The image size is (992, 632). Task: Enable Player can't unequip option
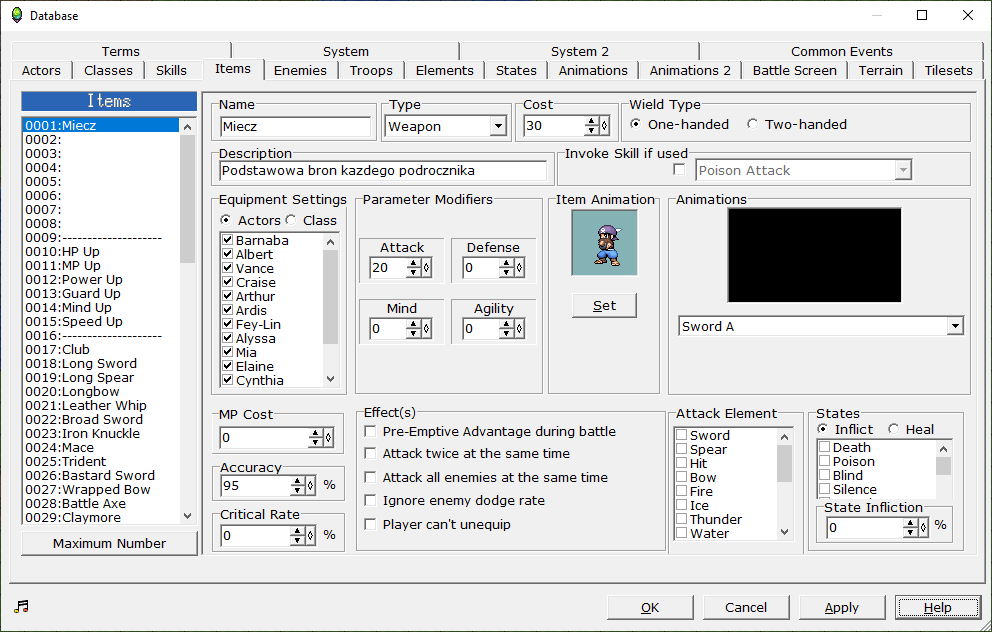[371, 524]
